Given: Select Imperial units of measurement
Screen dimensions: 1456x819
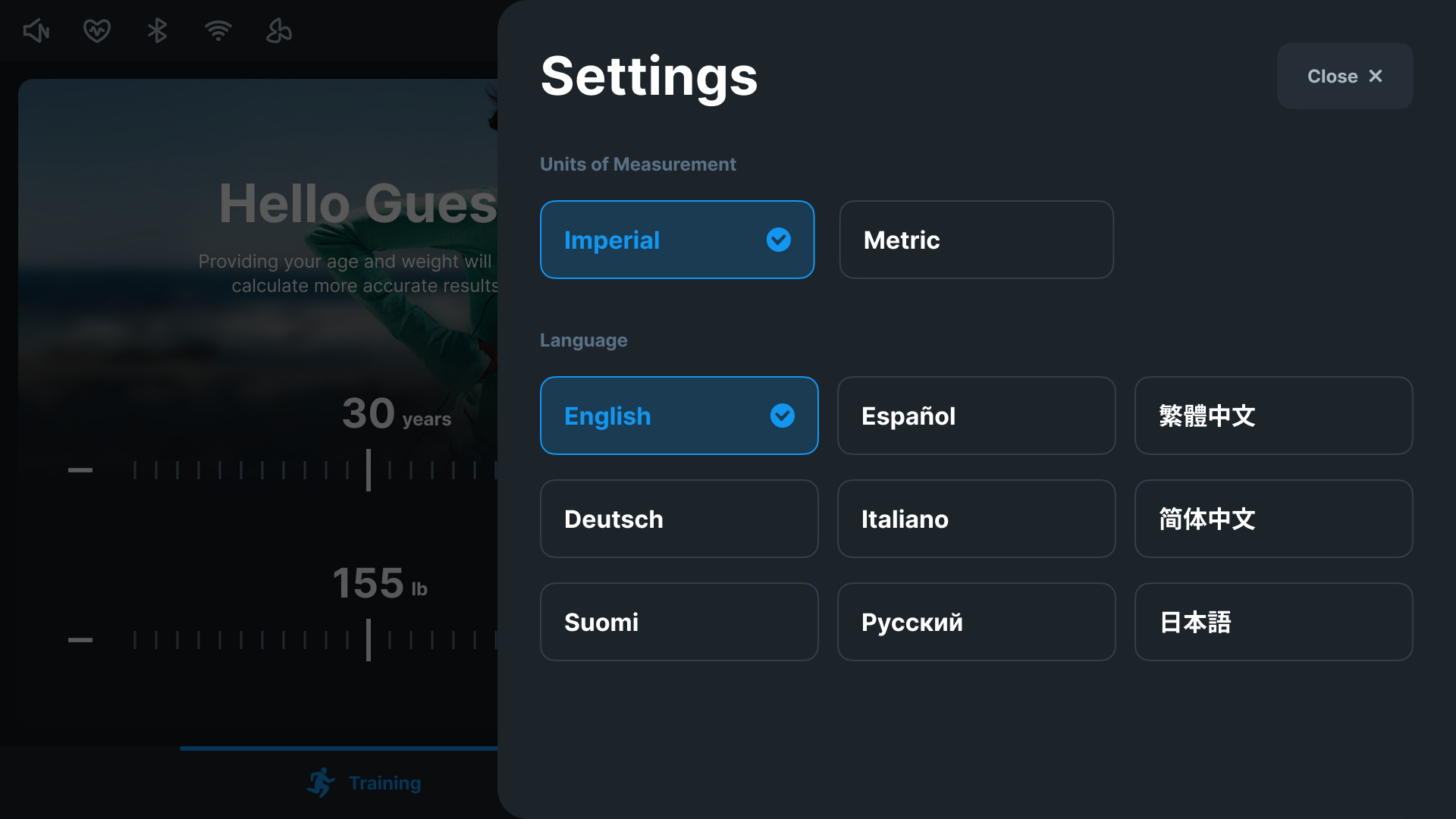Looking at the screenshot, I should tap(677, 240).
